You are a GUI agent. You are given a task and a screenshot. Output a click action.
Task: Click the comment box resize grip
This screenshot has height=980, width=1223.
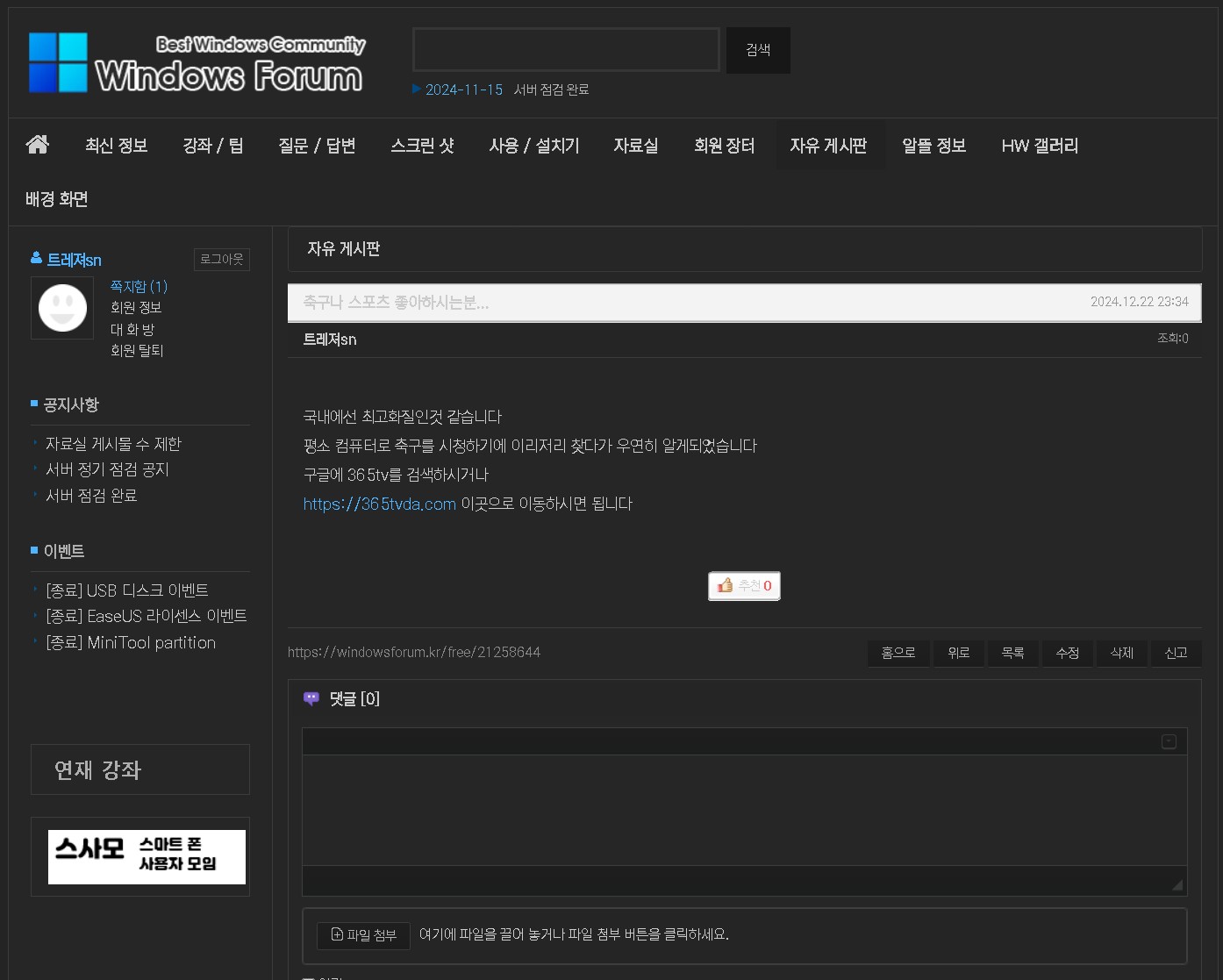[1177, 885]
